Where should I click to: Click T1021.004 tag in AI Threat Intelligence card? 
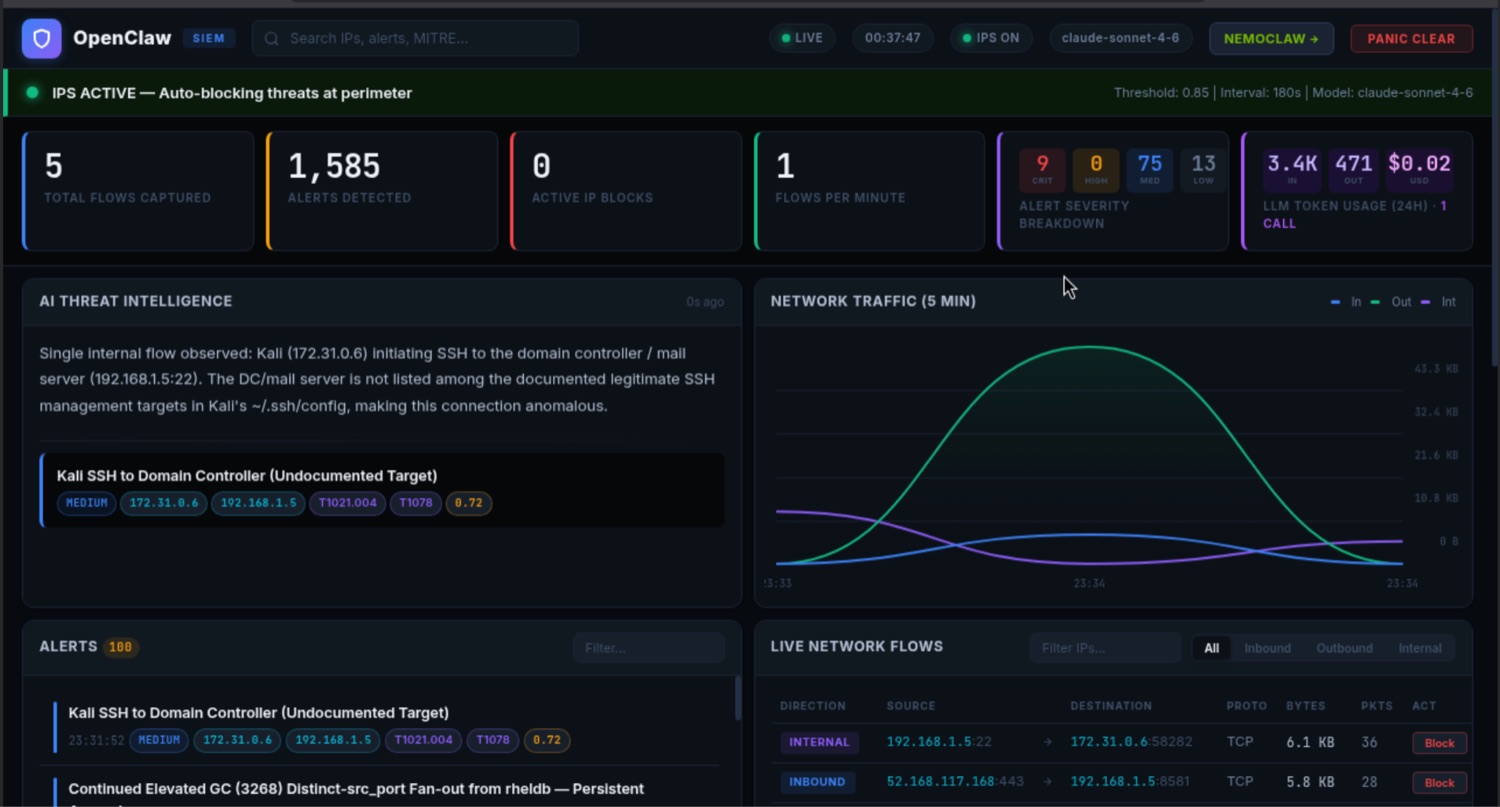click(347, 503)
